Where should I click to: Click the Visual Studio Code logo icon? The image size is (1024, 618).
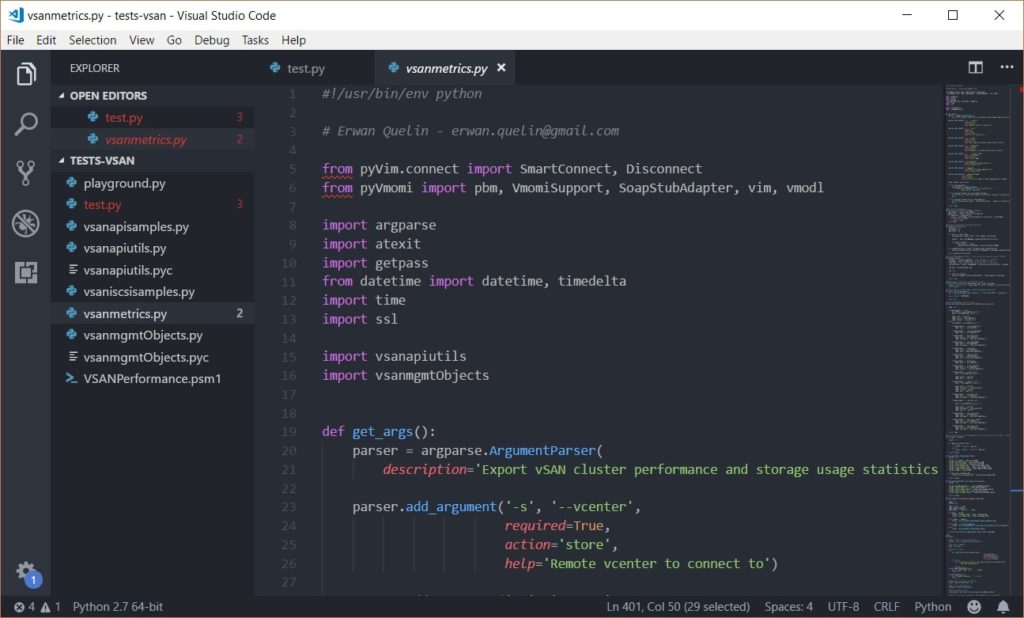tap(16, 15)
